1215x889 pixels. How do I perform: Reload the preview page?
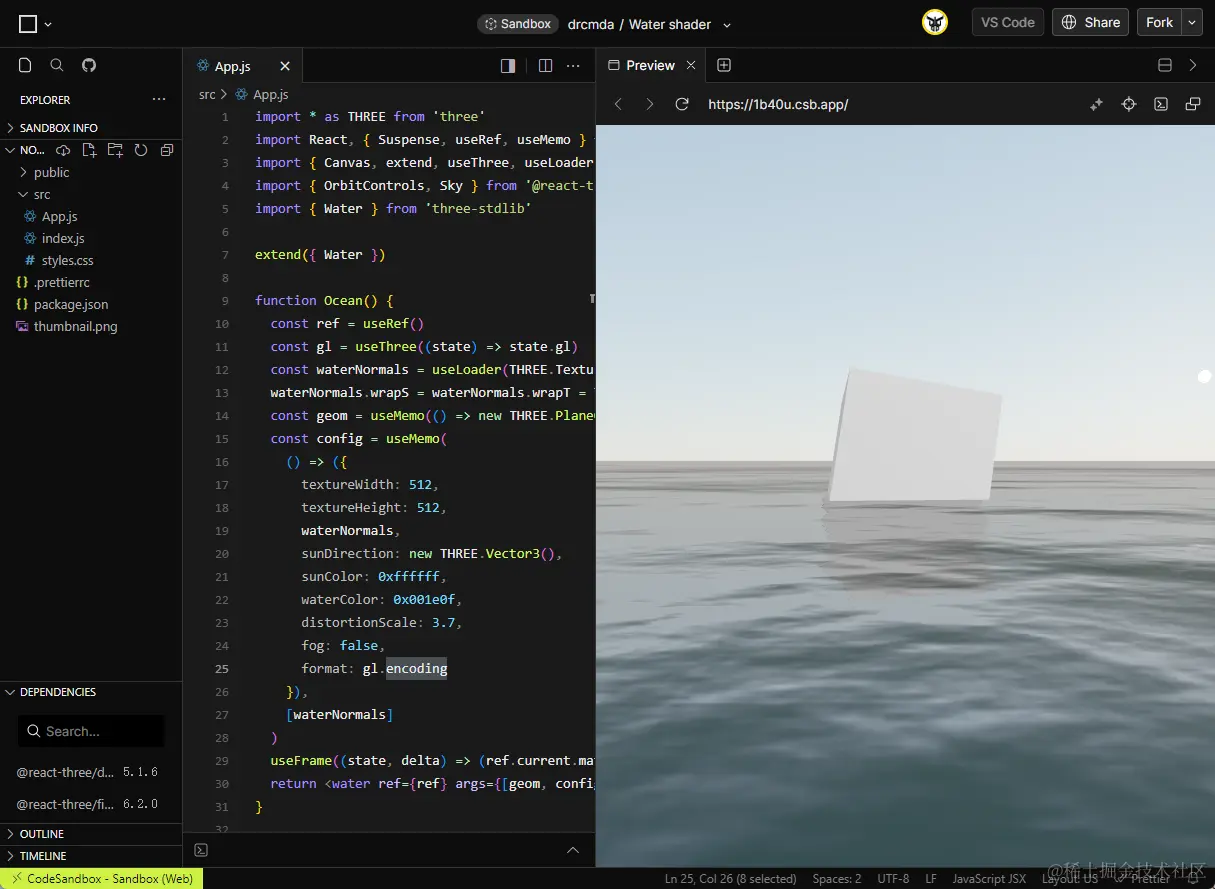(682, 104)
